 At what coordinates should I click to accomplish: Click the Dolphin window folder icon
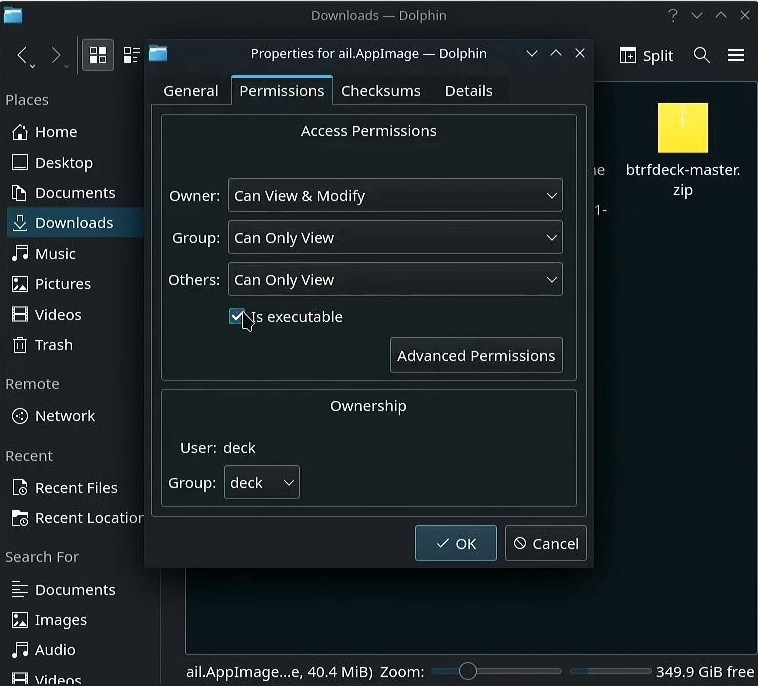(x=13, y=15)
